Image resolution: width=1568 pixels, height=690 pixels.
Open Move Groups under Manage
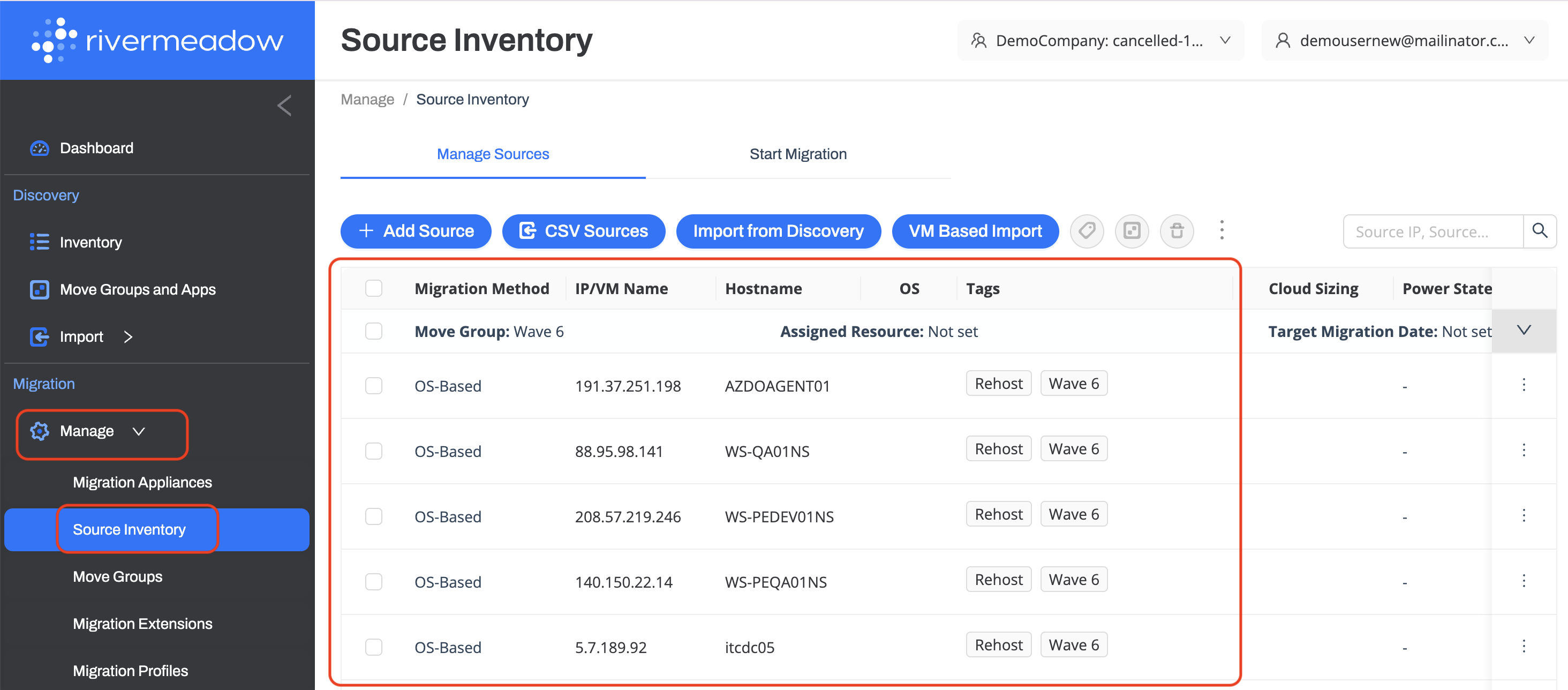click(117, 577)
